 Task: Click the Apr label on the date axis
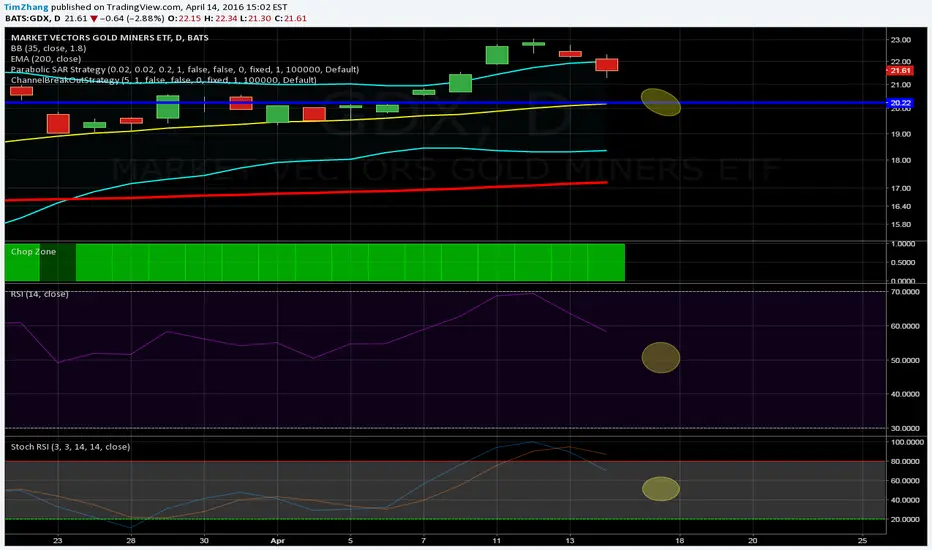(x=278, y=540)
